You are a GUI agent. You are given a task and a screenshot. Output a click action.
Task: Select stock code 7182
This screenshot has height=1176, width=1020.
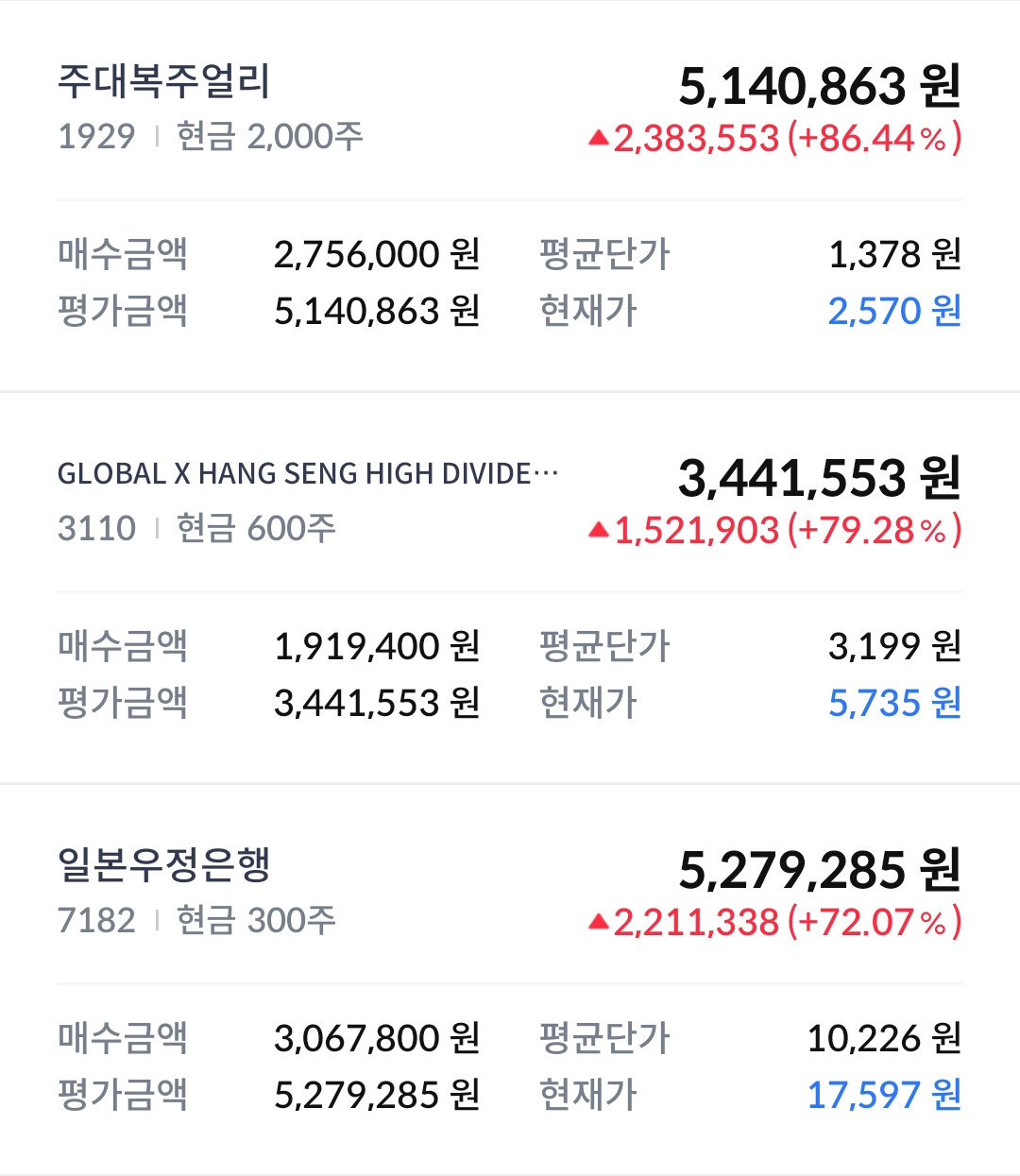tap(96, 920)
